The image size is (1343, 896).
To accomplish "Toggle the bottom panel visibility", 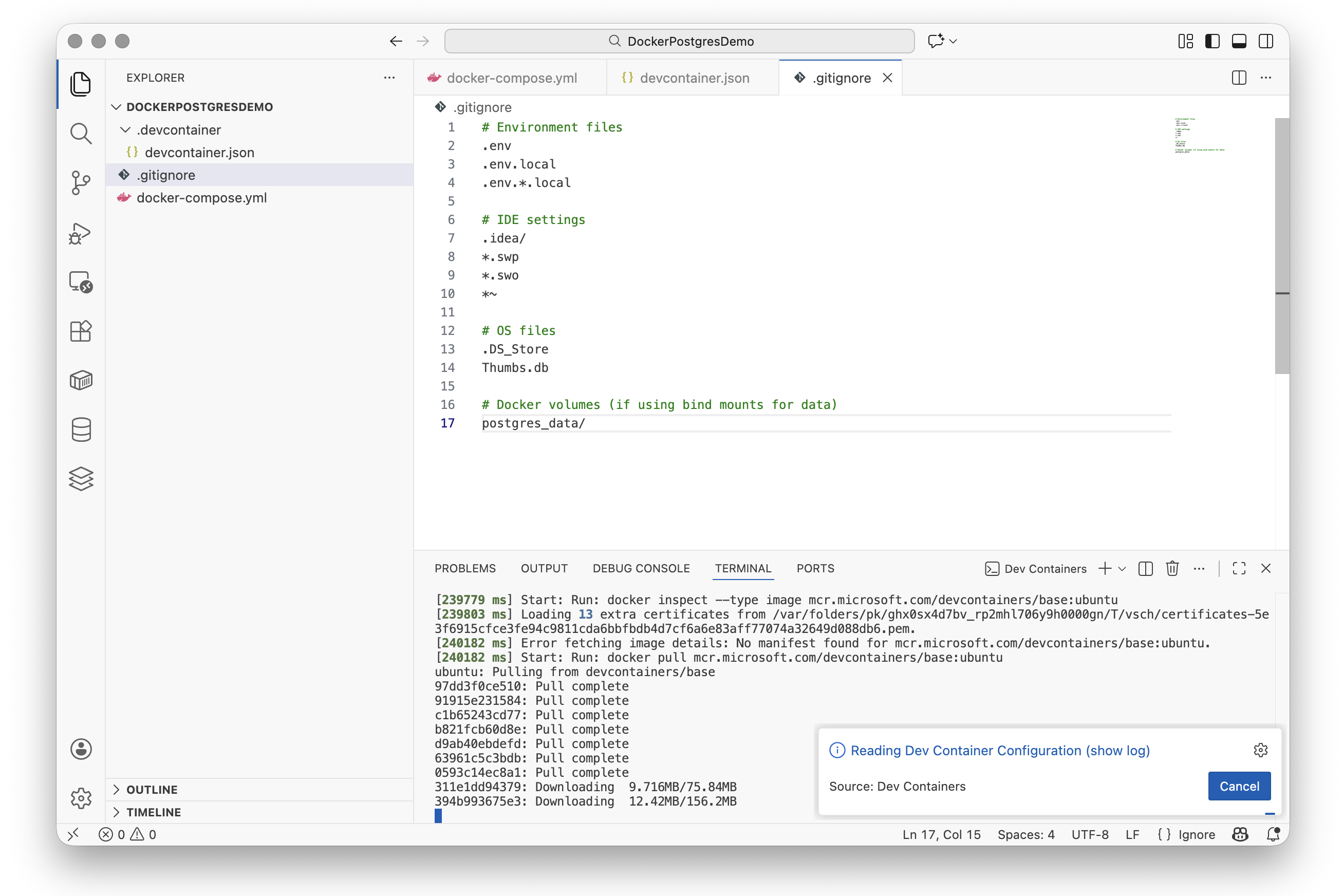I will point(1238,41).
